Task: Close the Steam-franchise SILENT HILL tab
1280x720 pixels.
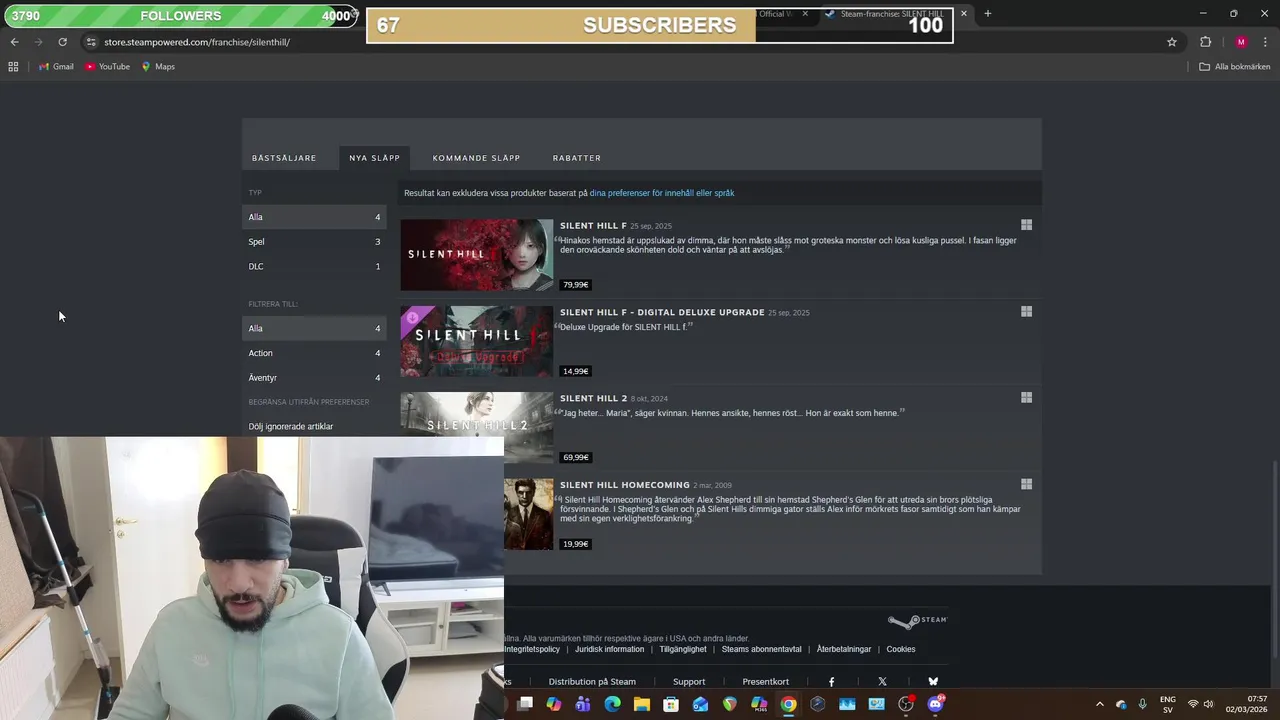Action: click(x=964, y=14)
